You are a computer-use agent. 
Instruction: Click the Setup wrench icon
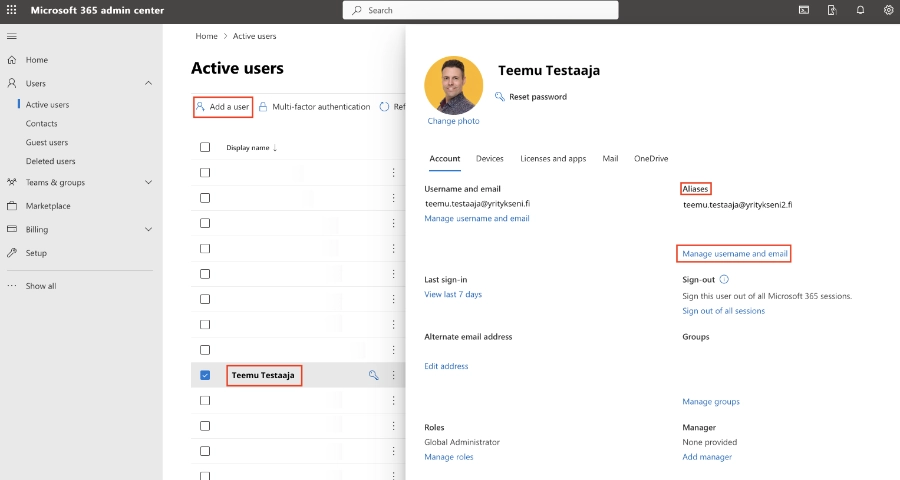click(11, 253)
